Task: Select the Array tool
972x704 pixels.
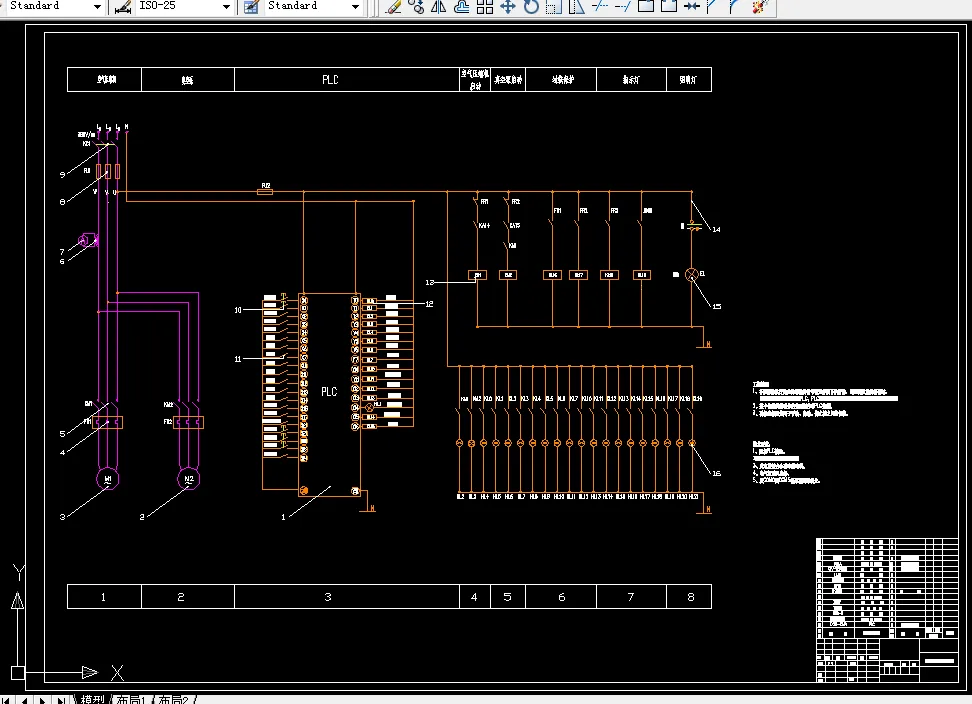Action: click(485, 7)
